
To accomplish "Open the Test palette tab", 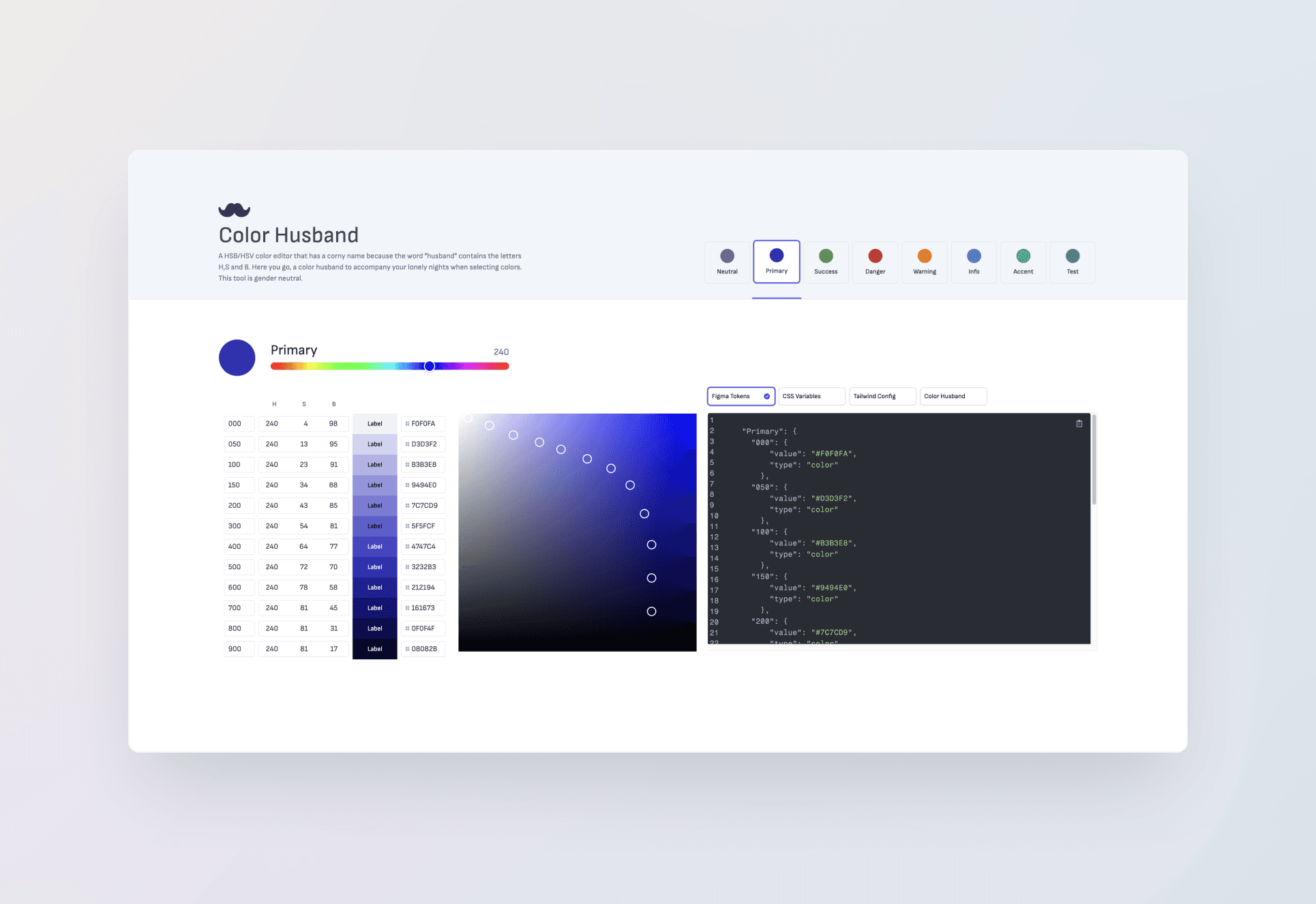I will pos(1073,262).
